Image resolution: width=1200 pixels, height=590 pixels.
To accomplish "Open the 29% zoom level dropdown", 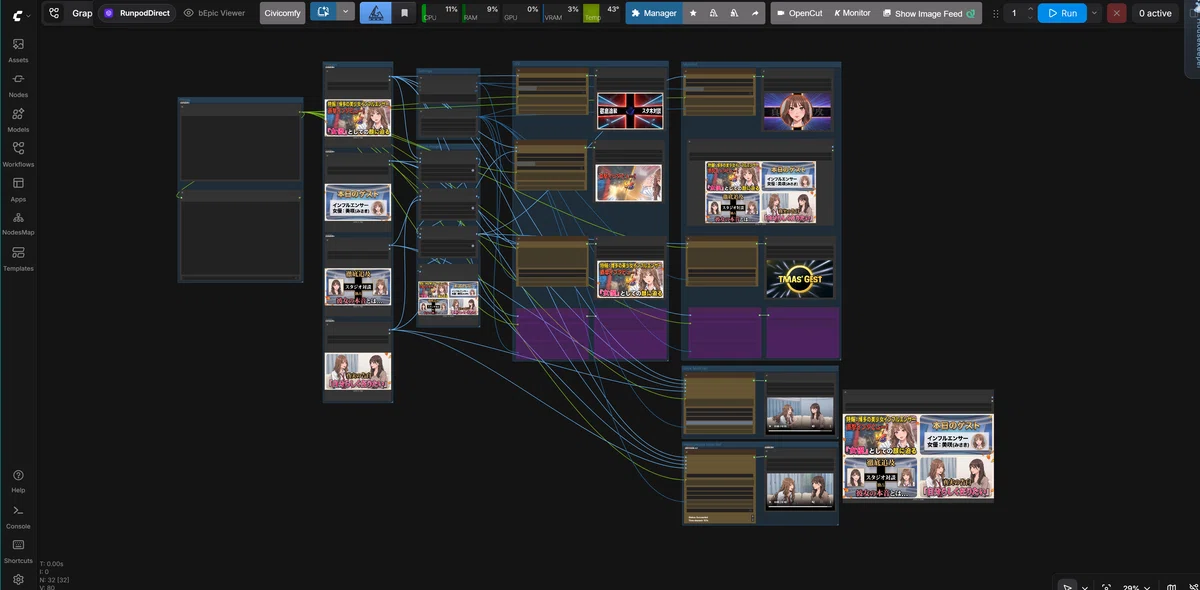I will click(1137, 587).
